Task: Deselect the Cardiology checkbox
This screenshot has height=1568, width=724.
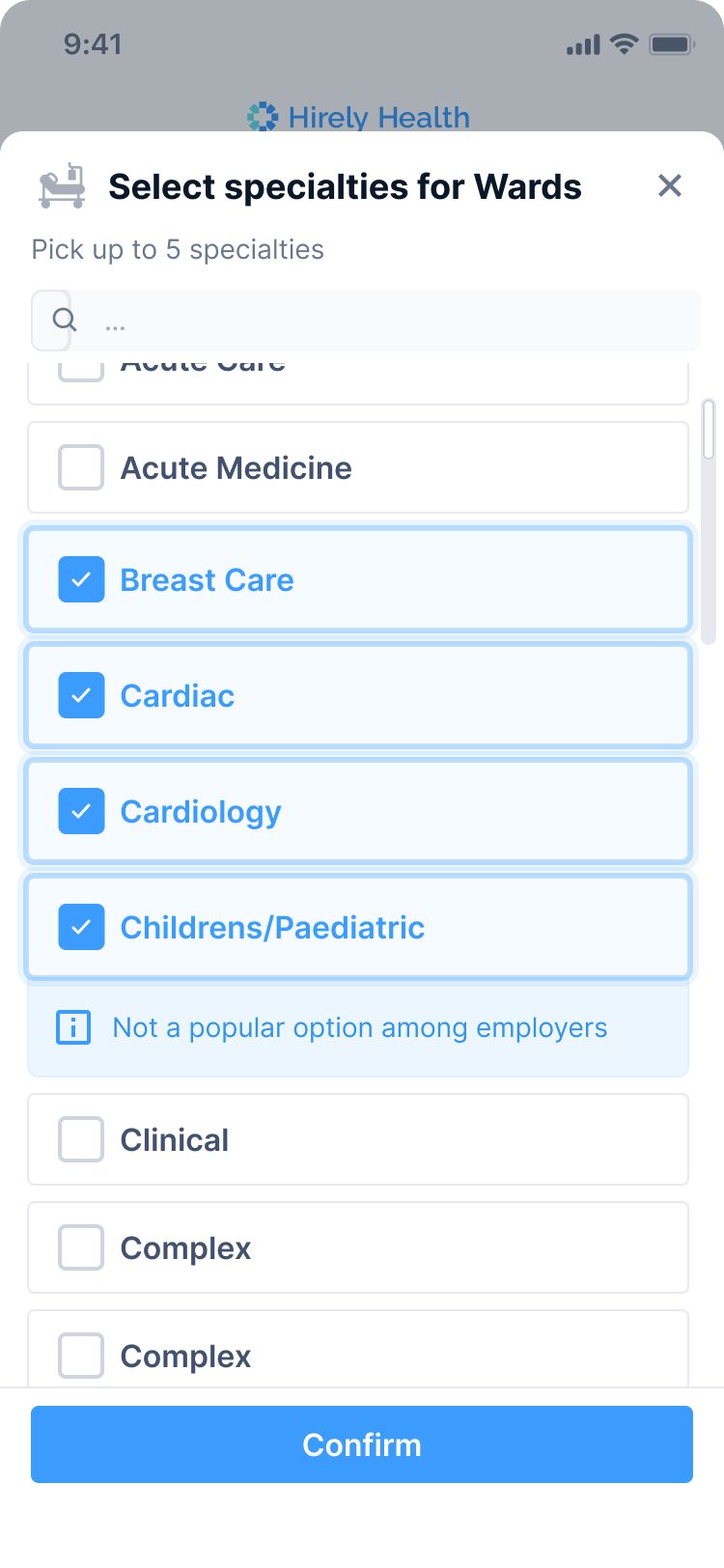Action: tap(81, 811)
